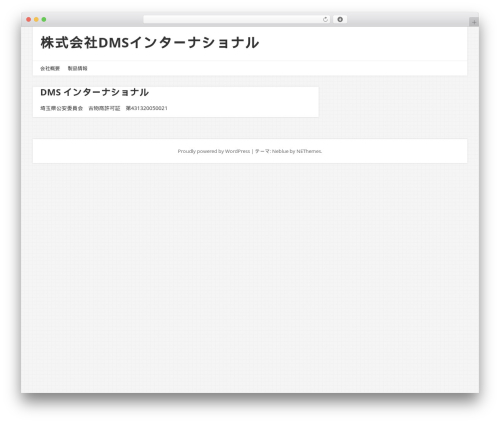
Task: Follow the Proudly powered by WordPress link
Action: tap(214, 151)
